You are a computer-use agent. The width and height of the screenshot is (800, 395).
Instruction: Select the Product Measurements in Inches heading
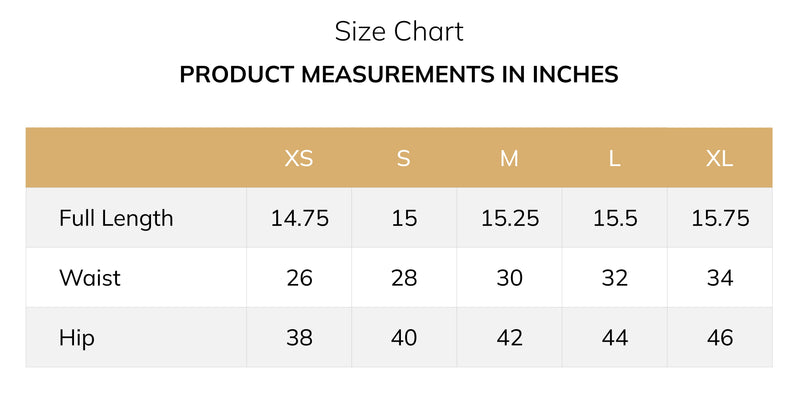[x=399, y=75]
